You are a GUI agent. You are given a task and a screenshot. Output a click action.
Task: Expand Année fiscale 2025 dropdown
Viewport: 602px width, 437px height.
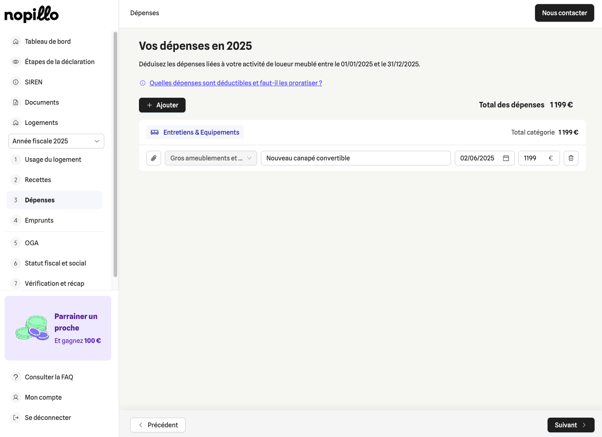tap(56, 141)
